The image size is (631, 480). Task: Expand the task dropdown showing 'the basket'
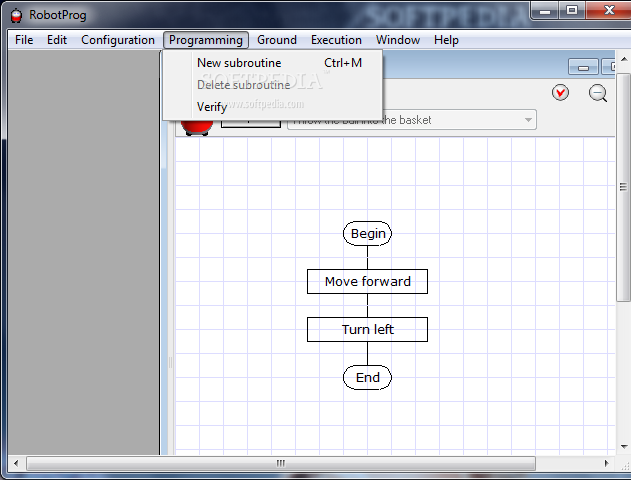(528, 119)
